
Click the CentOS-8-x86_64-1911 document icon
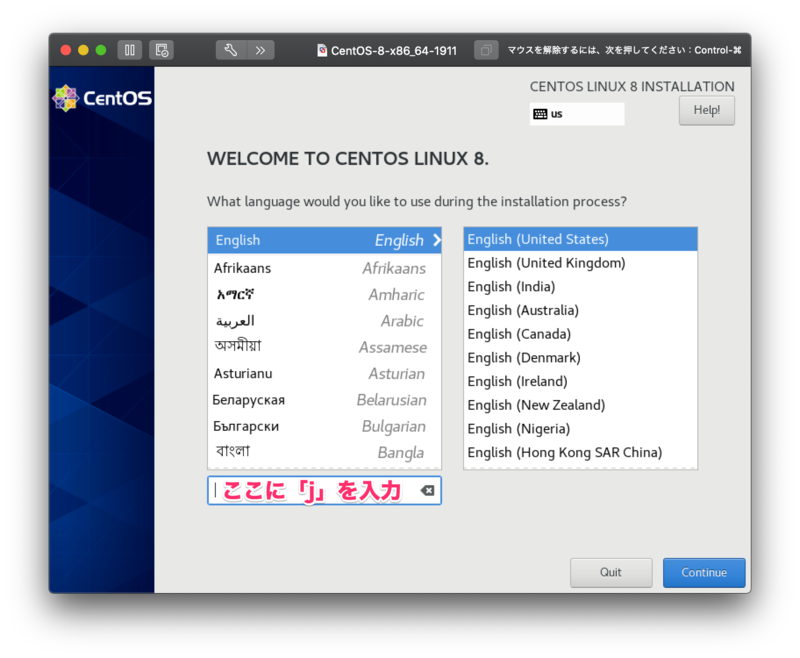[x=322, y=50]
